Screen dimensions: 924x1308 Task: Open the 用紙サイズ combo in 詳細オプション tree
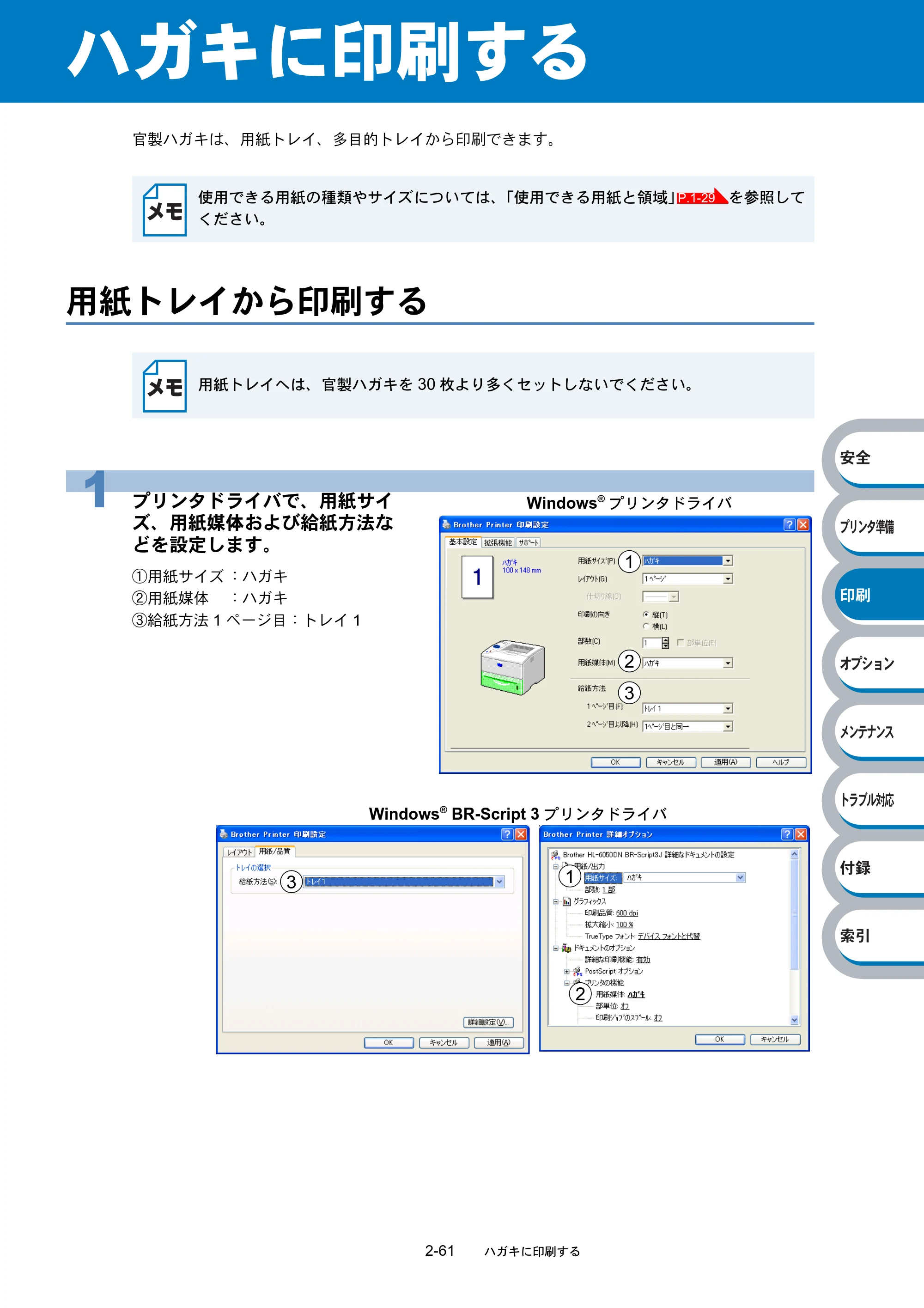pyautogui.click(x=685, y=878)
